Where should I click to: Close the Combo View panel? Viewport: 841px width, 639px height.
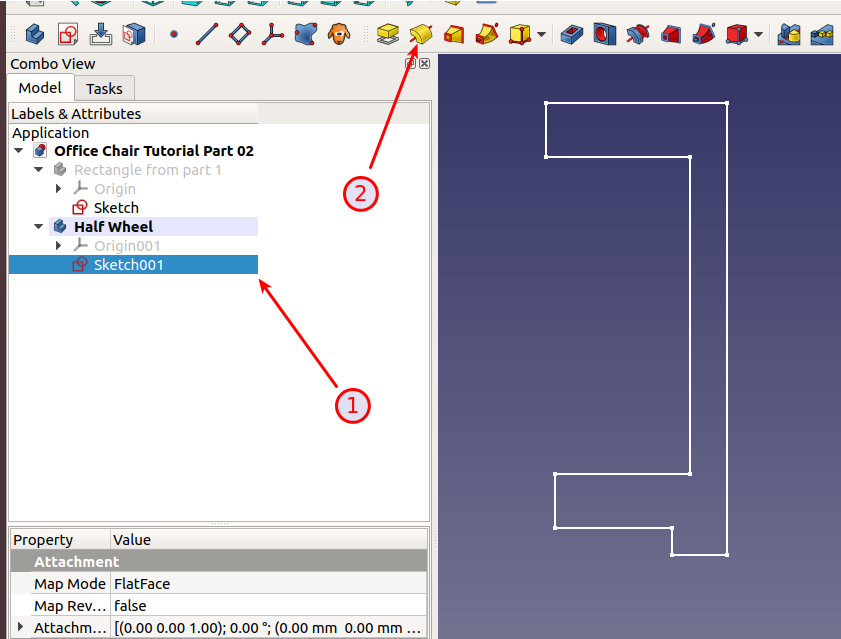pyautogui.click(x=425, y=63)
